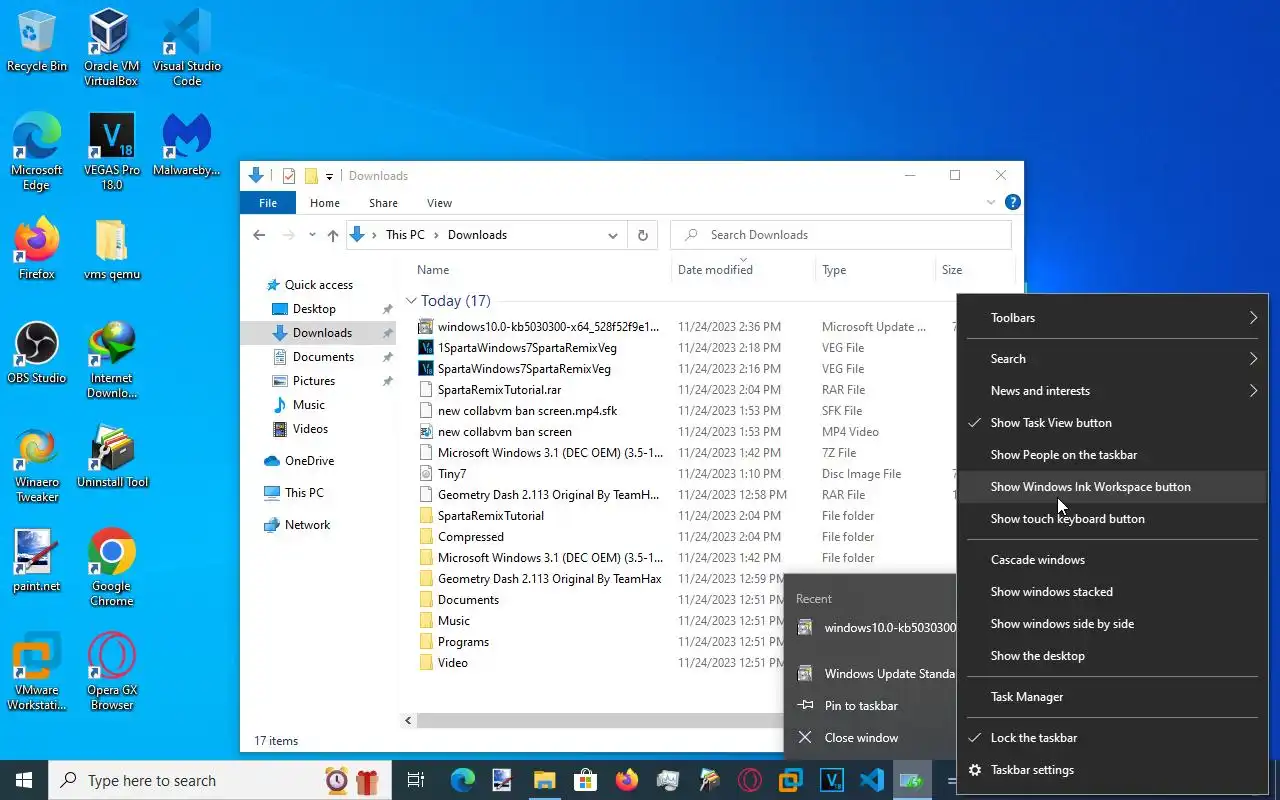Select the paint.net desktop shortcut
1280x800 pixels.
click(37, 561)
